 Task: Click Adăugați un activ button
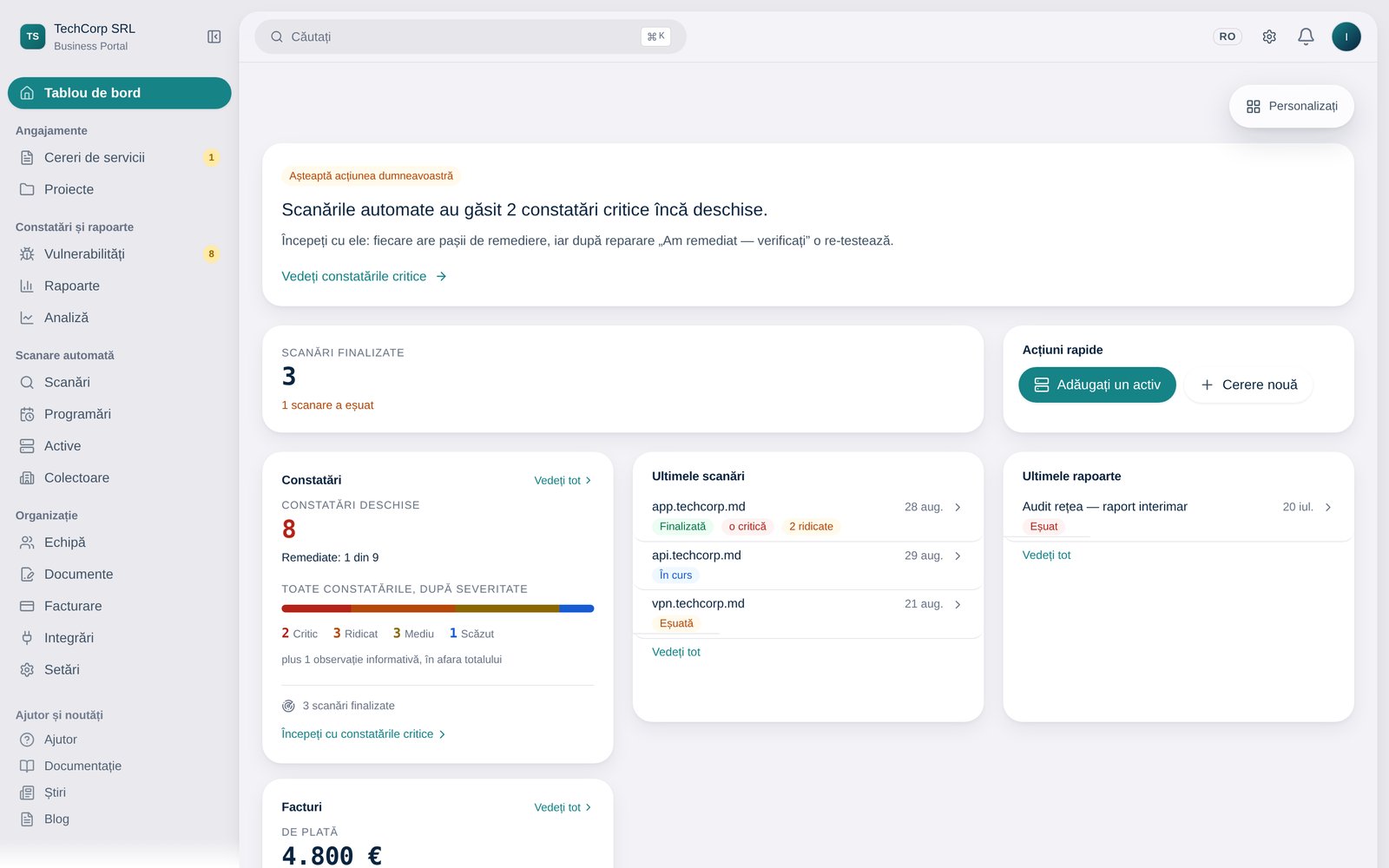[x=1097, y=385]
